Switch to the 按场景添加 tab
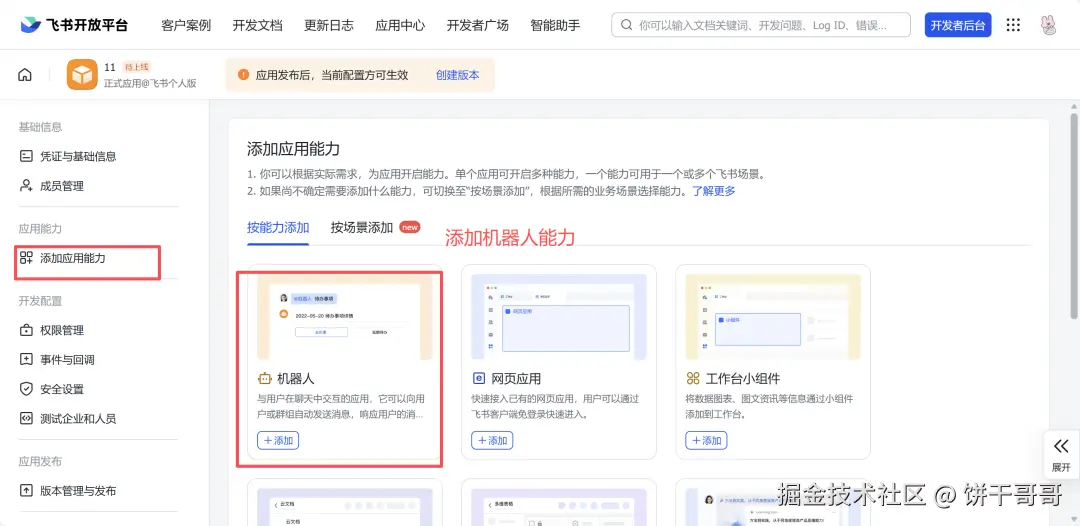 (362, 228)
